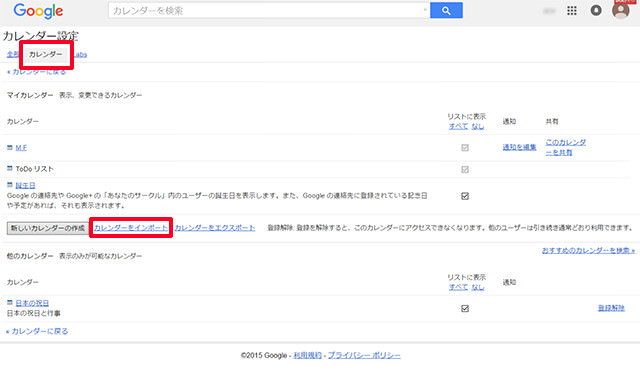Click the blue search magnifier button
640x370 pixels.
click(446, 11)
